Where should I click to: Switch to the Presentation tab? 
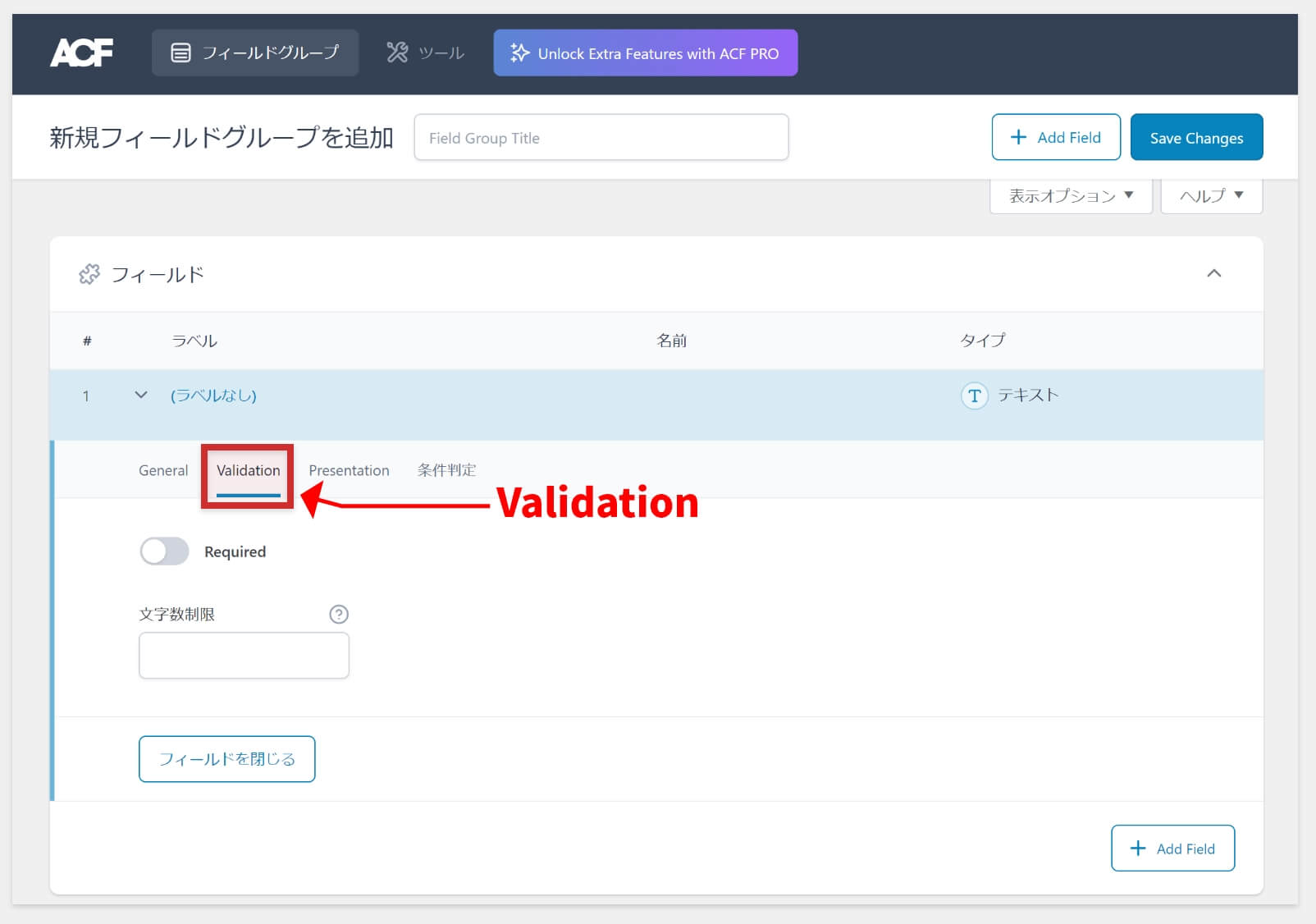point(349,470)
